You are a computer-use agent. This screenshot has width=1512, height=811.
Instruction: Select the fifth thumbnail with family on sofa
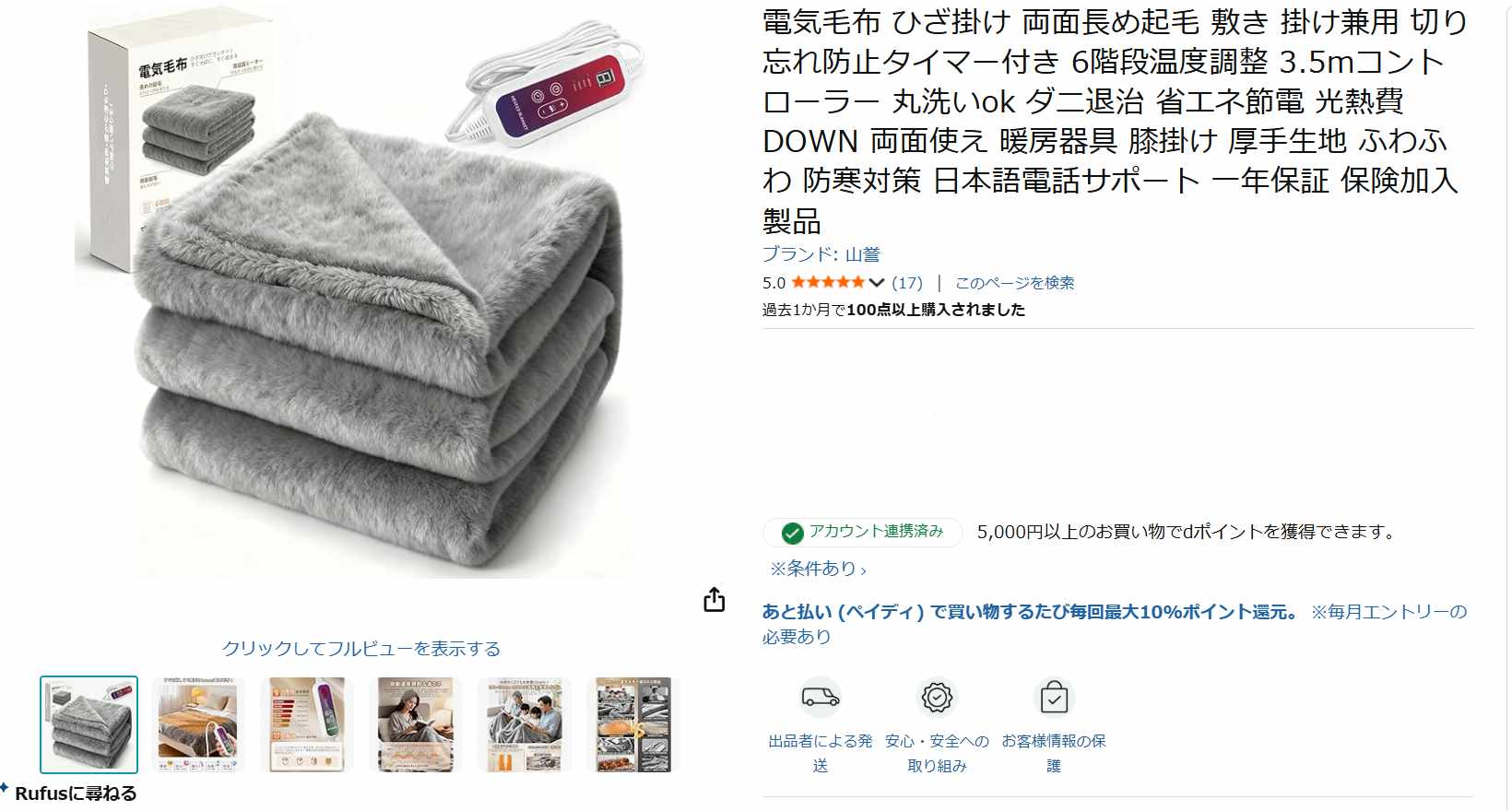[x=524, y=724]
